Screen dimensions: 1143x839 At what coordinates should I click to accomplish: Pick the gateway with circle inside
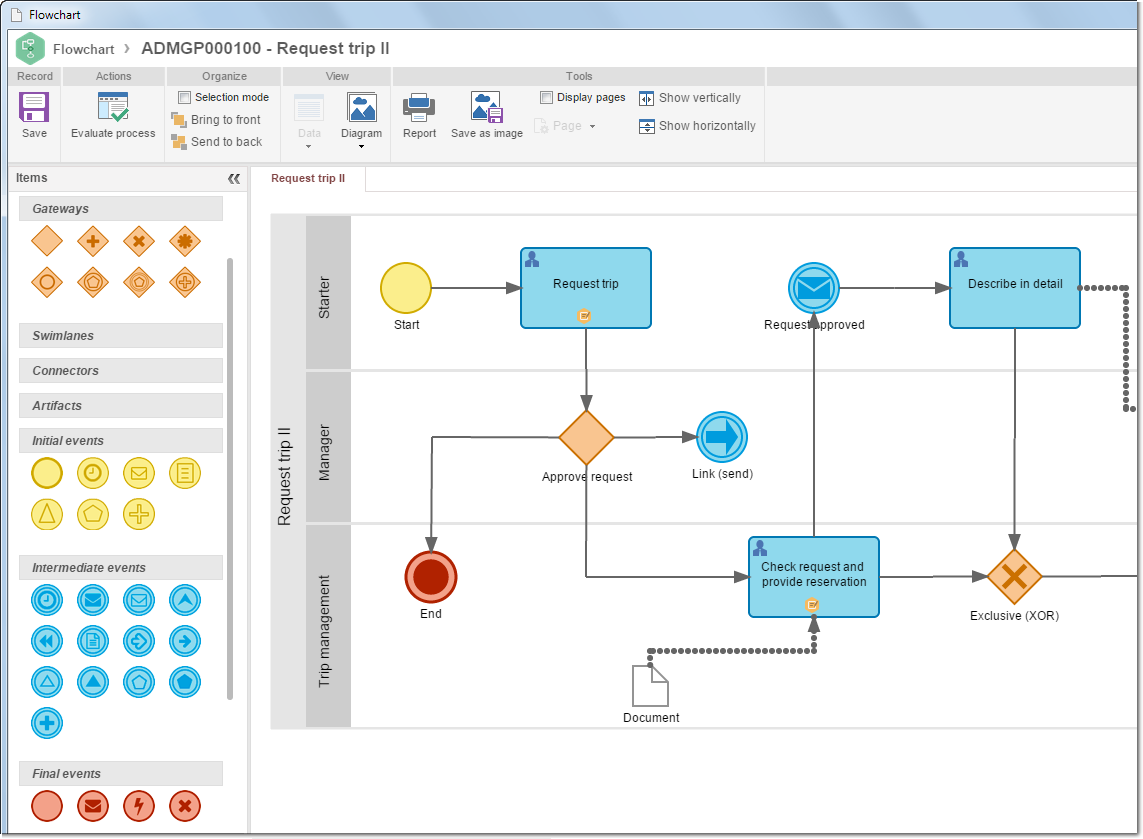point(47,282)
